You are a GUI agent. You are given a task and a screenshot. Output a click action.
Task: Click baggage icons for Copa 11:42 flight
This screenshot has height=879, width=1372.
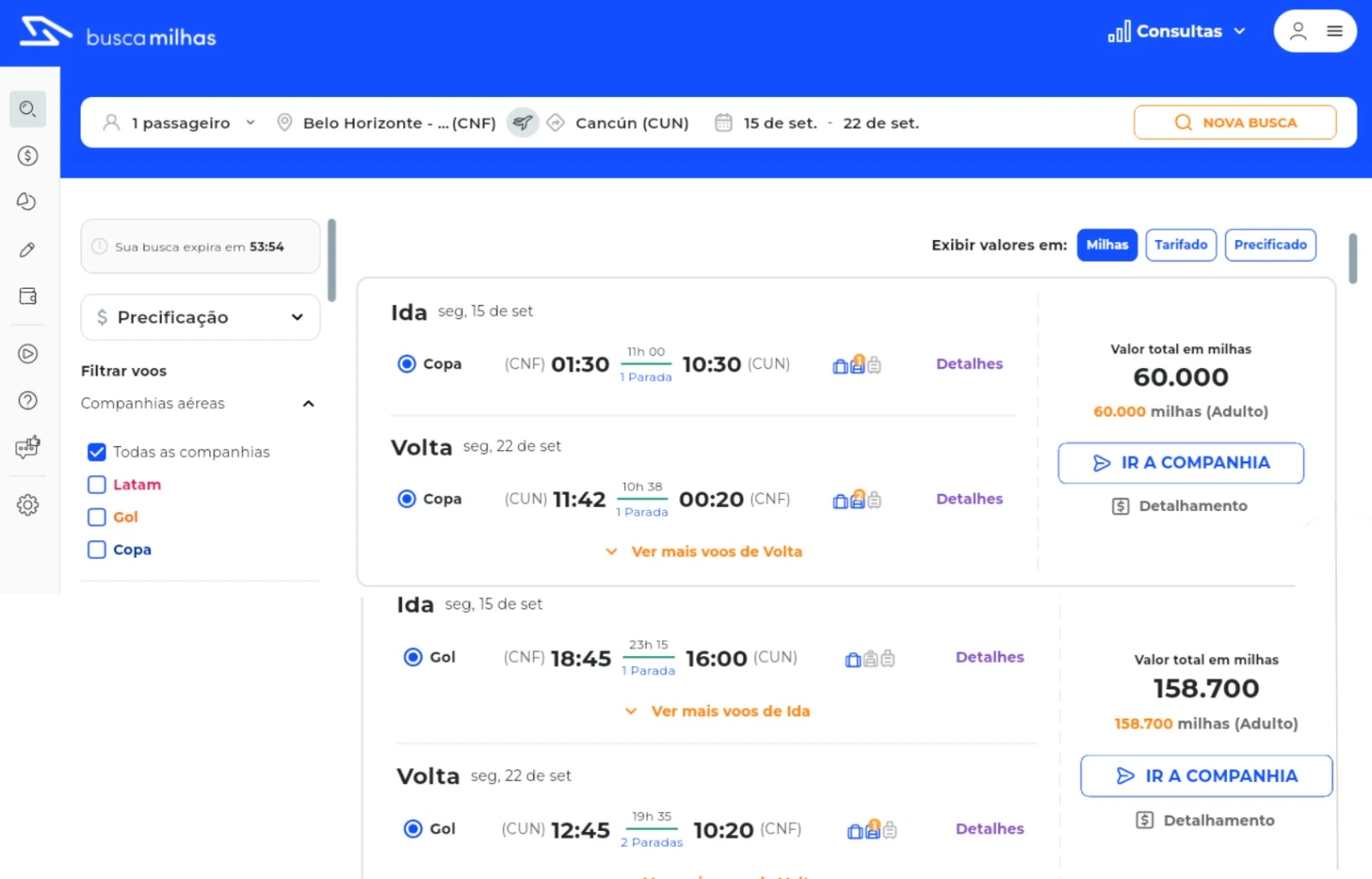coord(857,499)
